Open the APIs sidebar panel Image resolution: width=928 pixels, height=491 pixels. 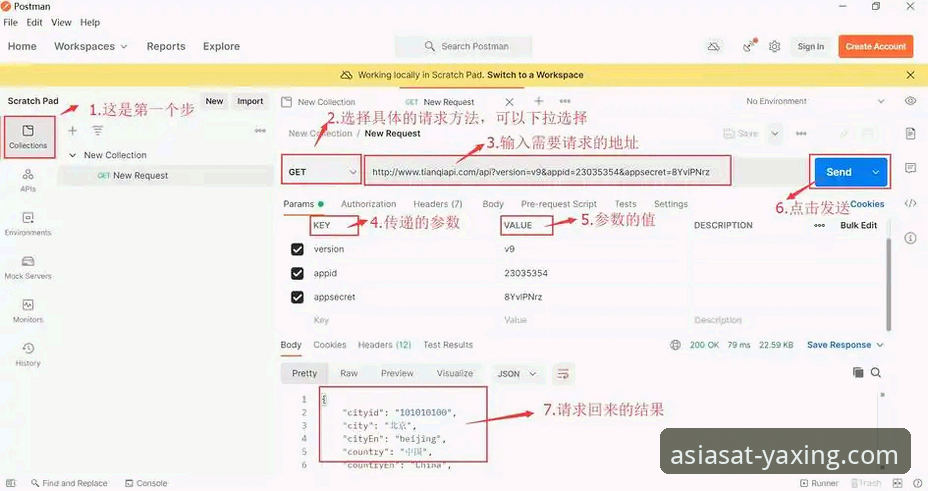tap(28, 180)
